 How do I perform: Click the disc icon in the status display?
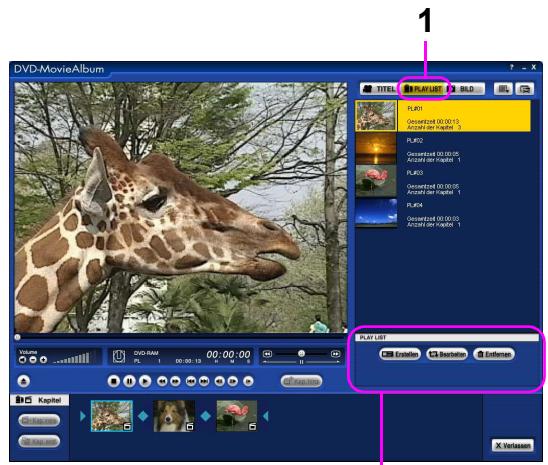pos(119,356)
